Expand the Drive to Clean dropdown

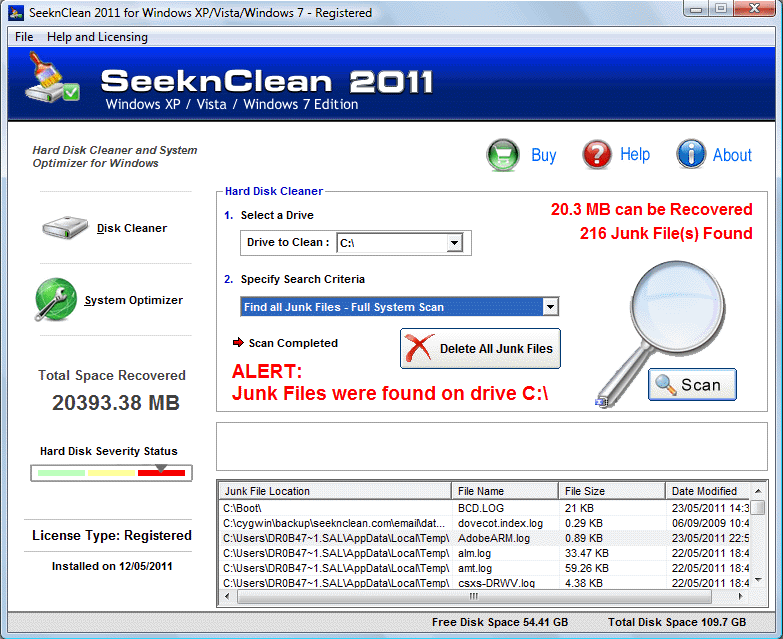click(454, 243)
